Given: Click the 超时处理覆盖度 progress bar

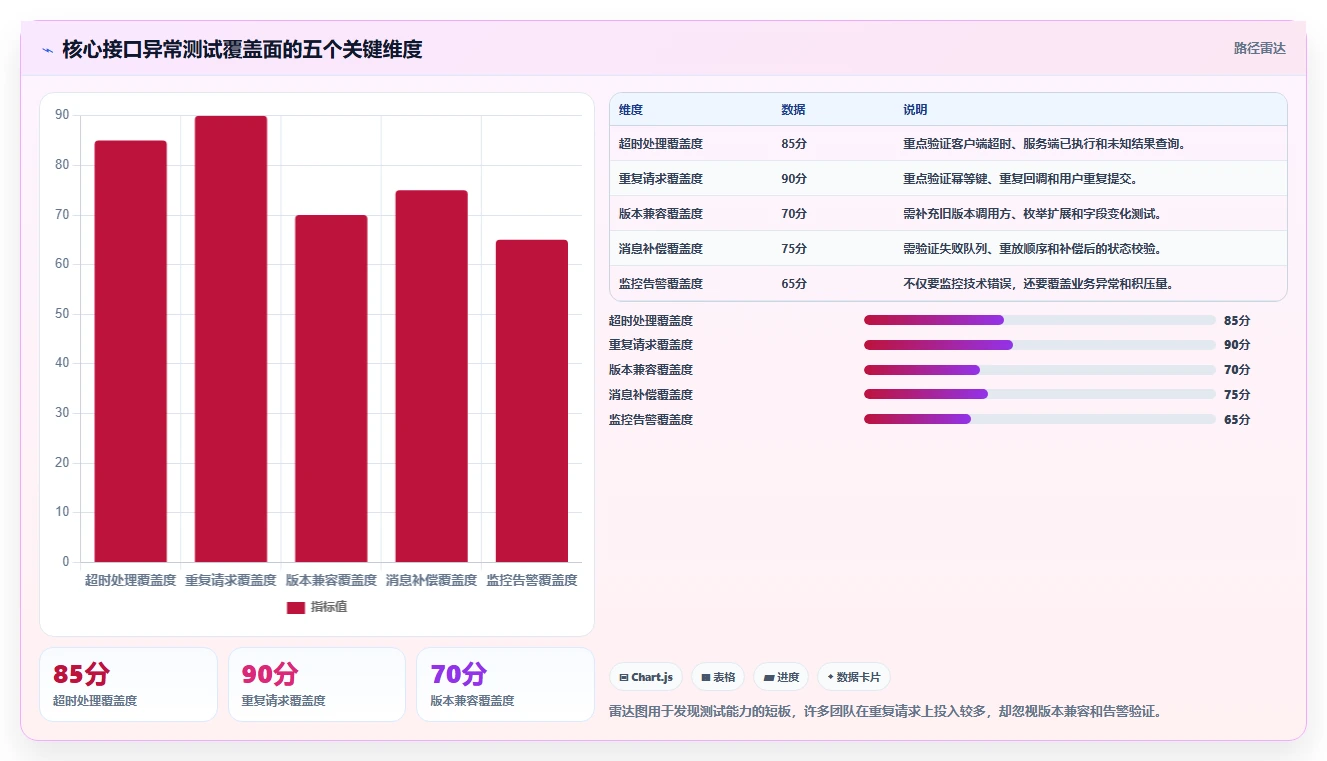Looking at the screenshot, I should click(x=1040, y=320).
